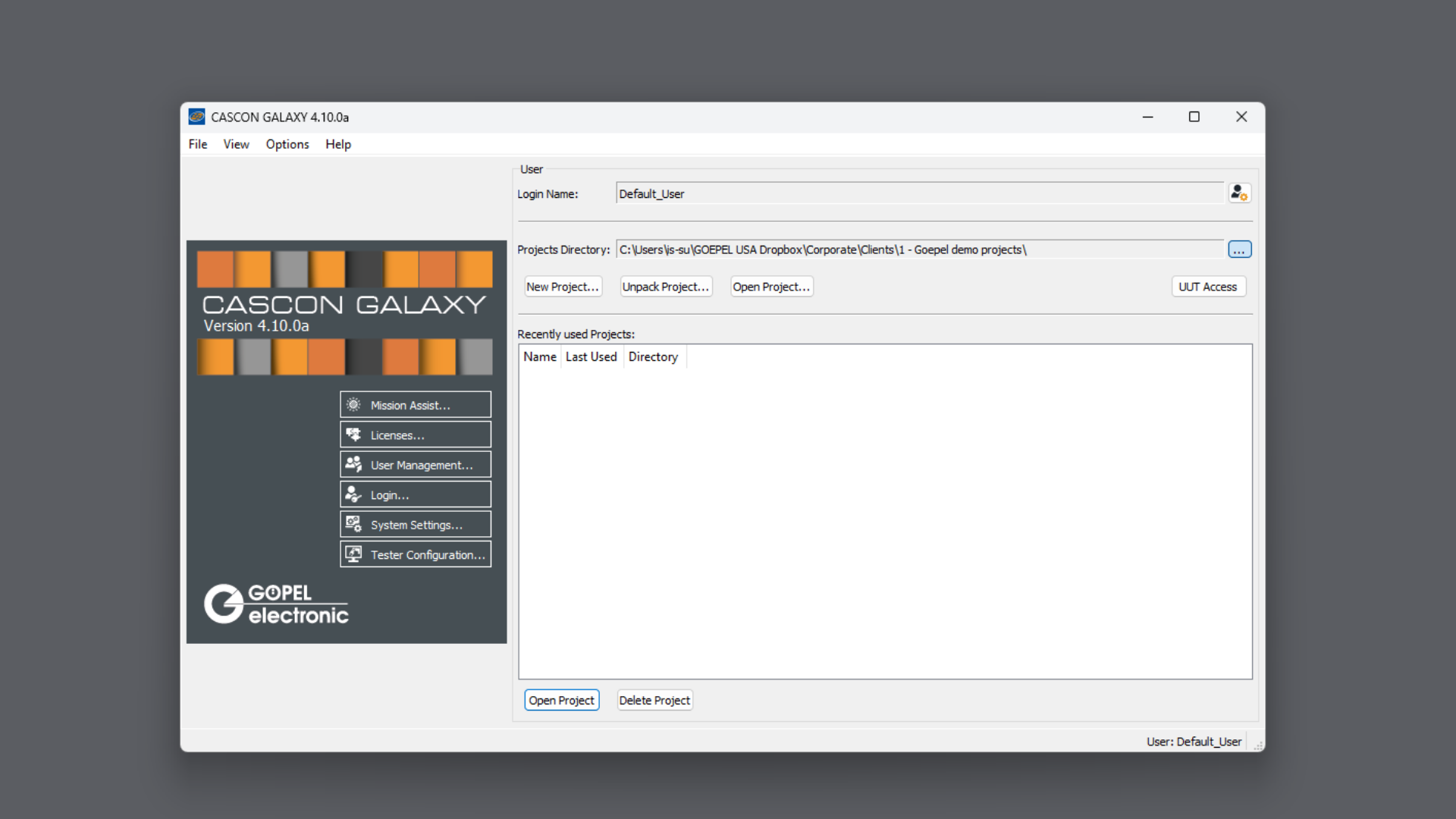The image size is (1456, 819).
Task: Click Unpack Project button
Action: pos(664,286)
